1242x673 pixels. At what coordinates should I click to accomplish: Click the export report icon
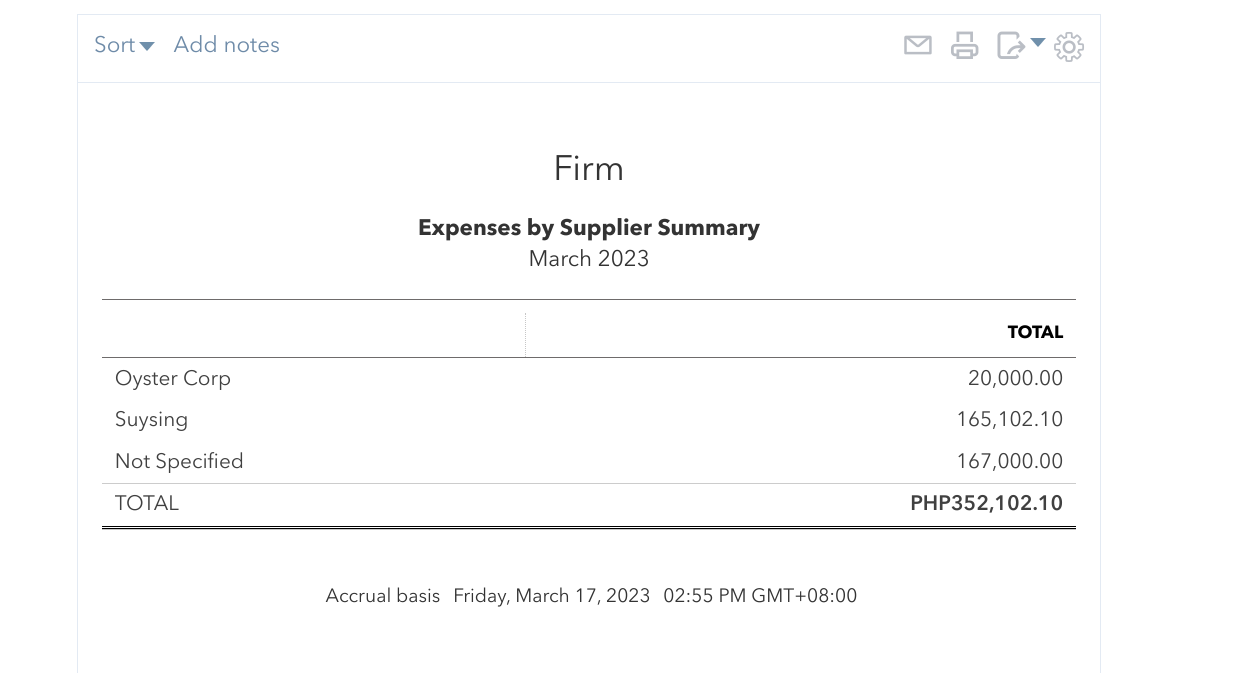click(1010, 45)
